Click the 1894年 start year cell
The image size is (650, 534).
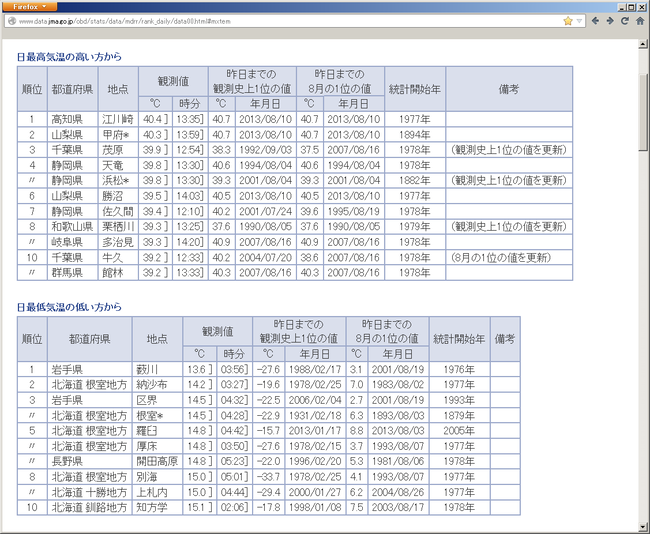(x=415, y=135)
